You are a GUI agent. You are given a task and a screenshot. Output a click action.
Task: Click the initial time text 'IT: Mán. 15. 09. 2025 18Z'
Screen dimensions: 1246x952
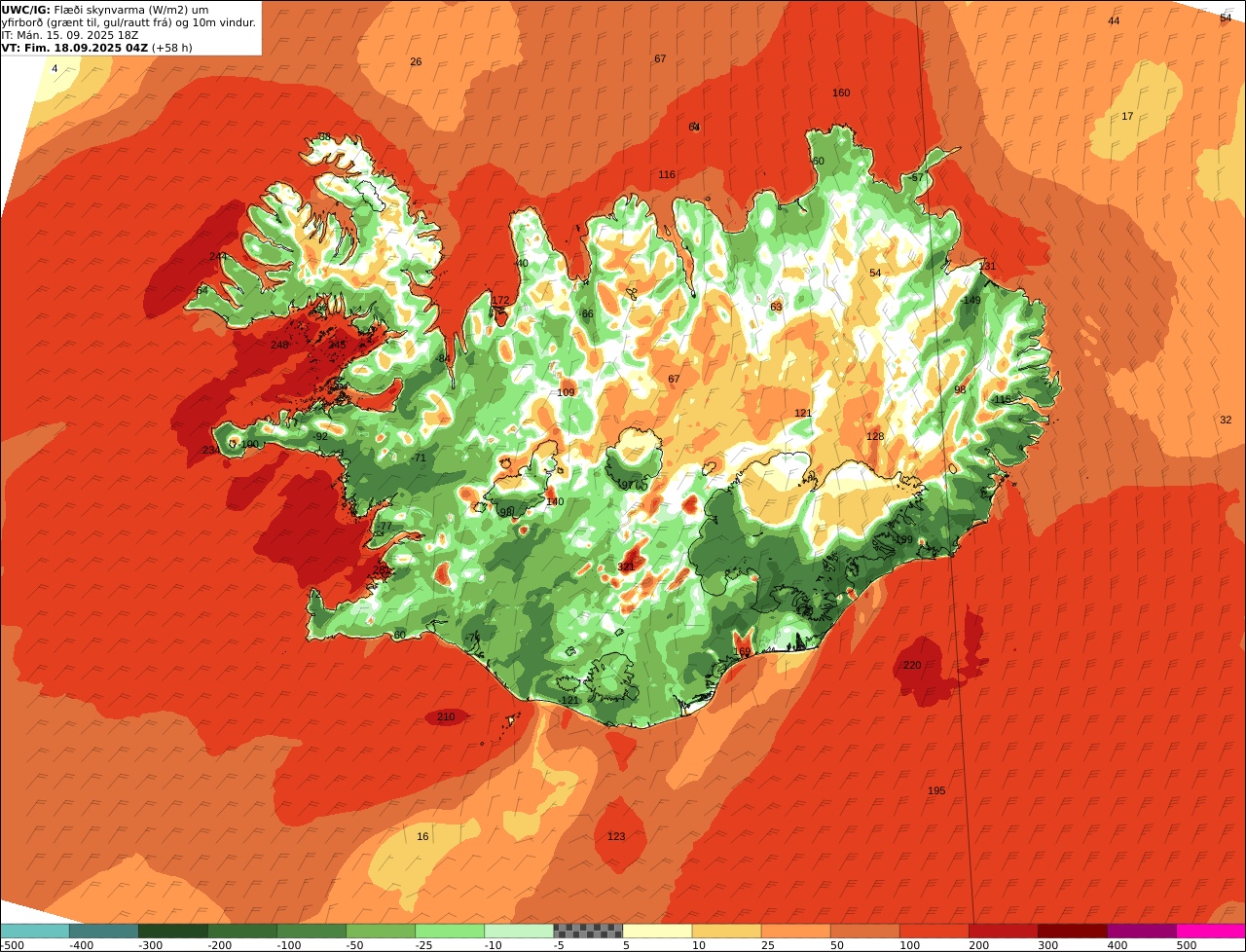[70, 35]
